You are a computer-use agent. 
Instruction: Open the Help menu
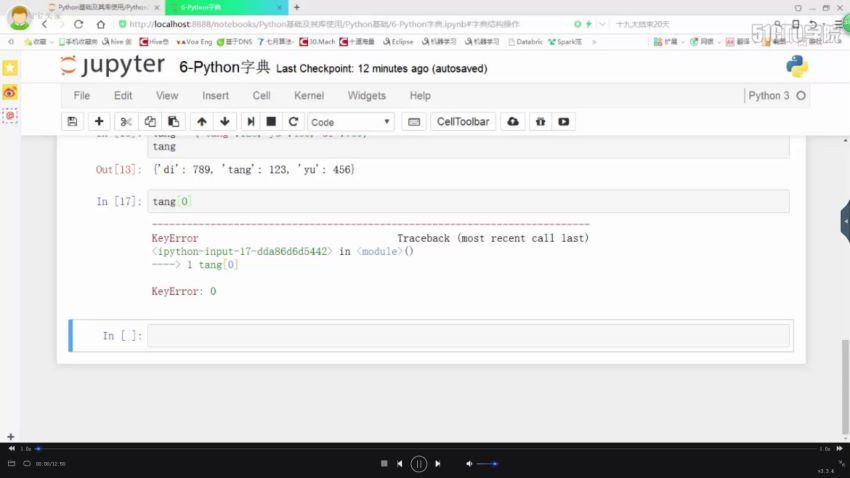[x=420, y=96]
